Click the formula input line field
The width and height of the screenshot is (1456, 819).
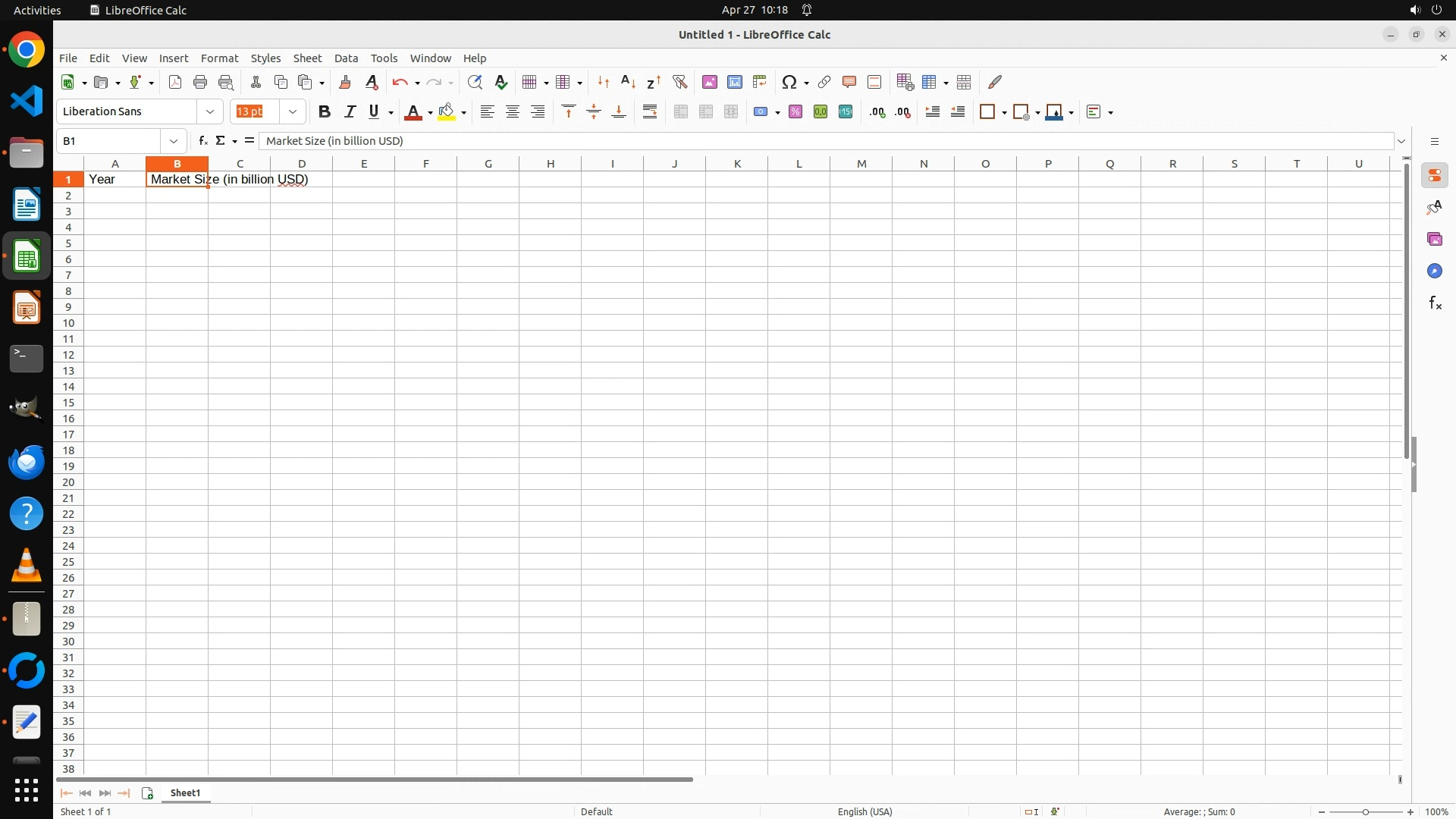(827, 141)
